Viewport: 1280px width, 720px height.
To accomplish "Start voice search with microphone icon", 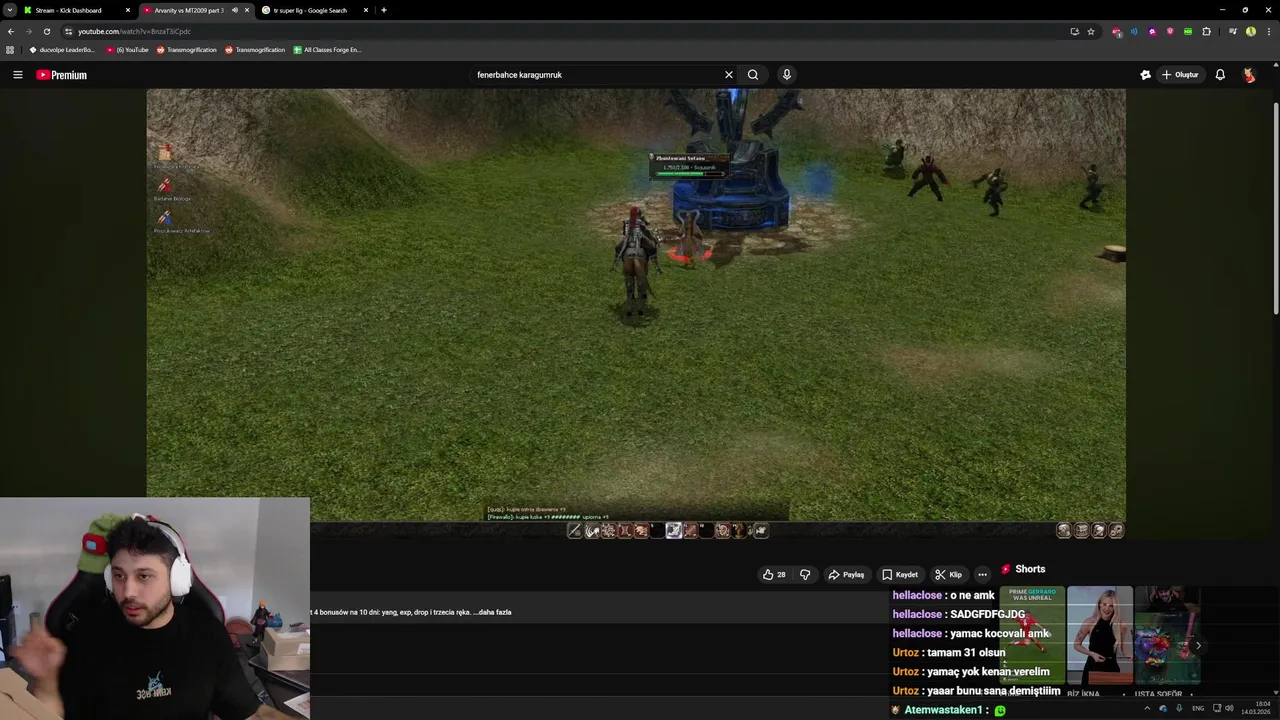I will (787, 75).
